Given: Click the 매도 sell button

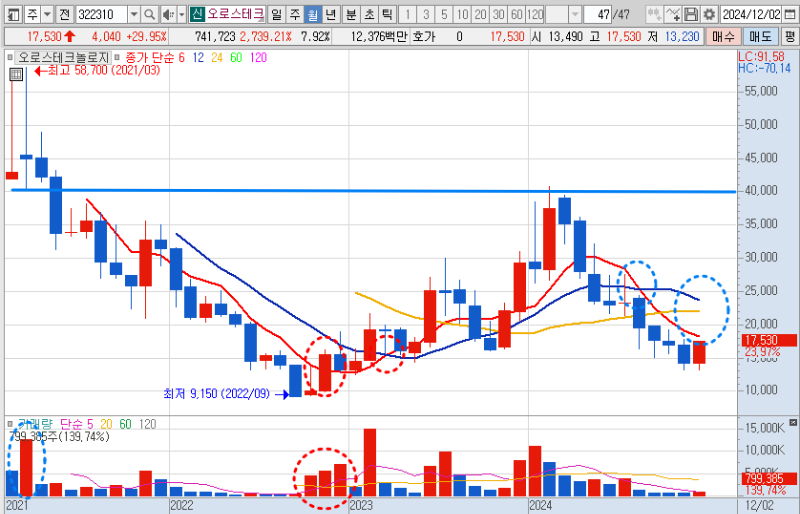Looking at the screenshot, I should click(x=760, y=37).
